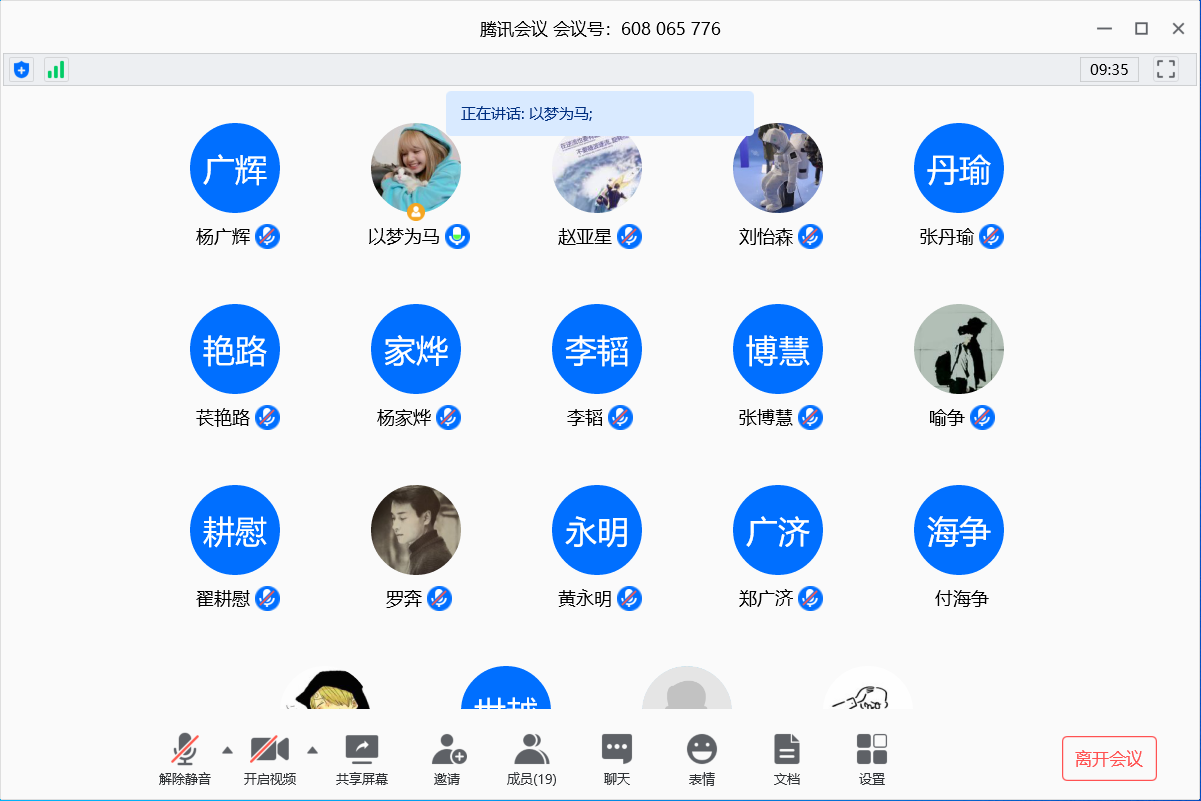Start 共享屏幕 screen sharing

coord(362,759)
